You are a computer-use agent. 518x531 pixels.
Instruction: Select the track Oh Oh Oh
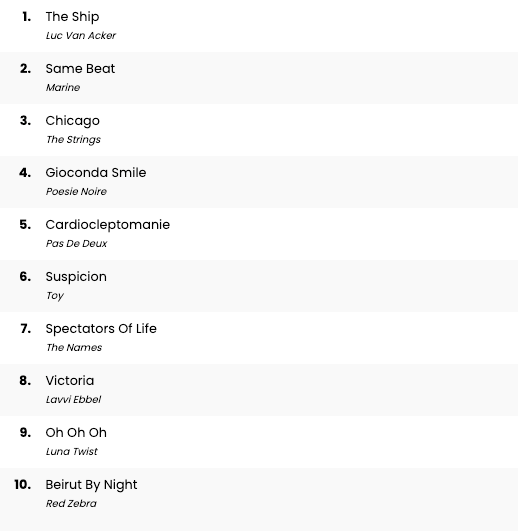click(76, 433)
